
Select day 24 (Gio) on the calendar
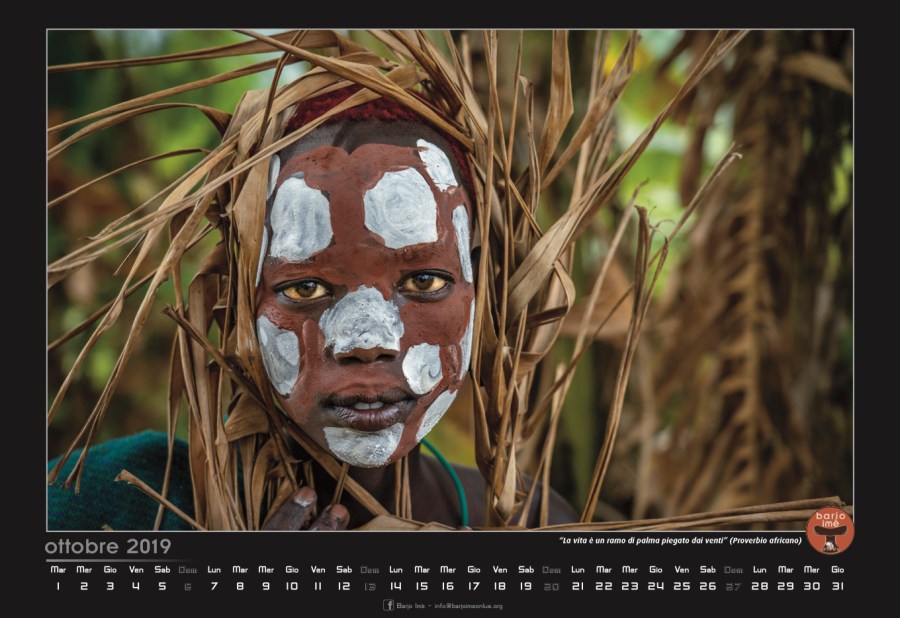pyautogui.click(x=655, y=586)
